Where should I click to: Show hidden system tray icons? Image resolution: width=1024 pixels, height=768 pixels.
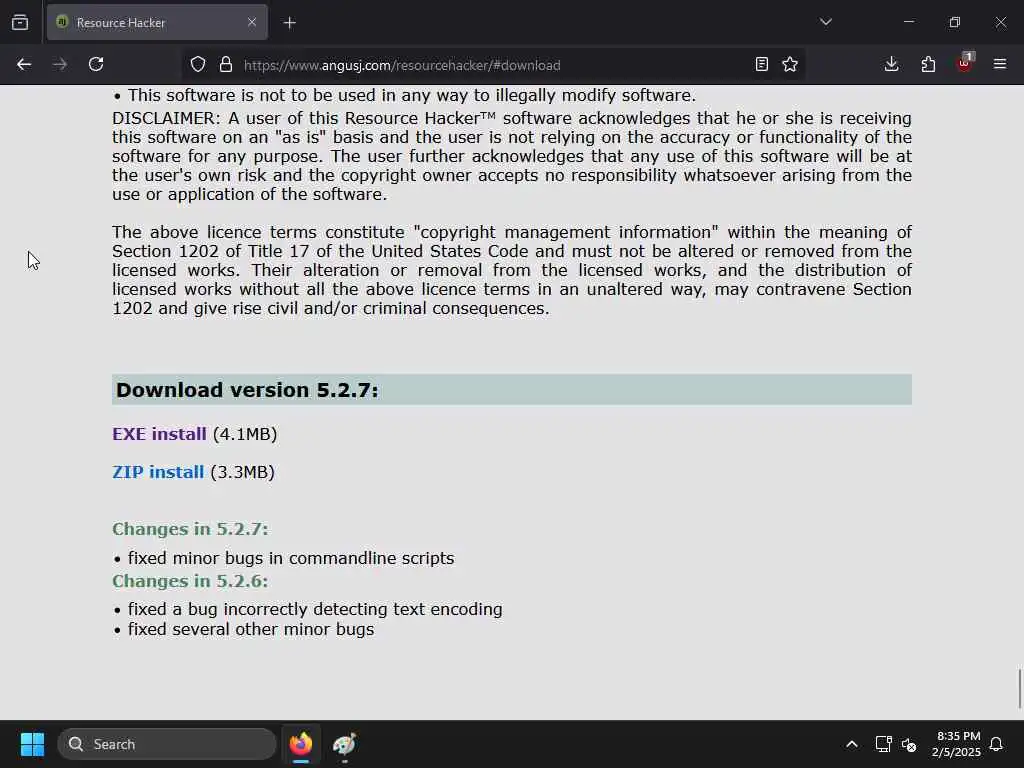click(852, 744)
